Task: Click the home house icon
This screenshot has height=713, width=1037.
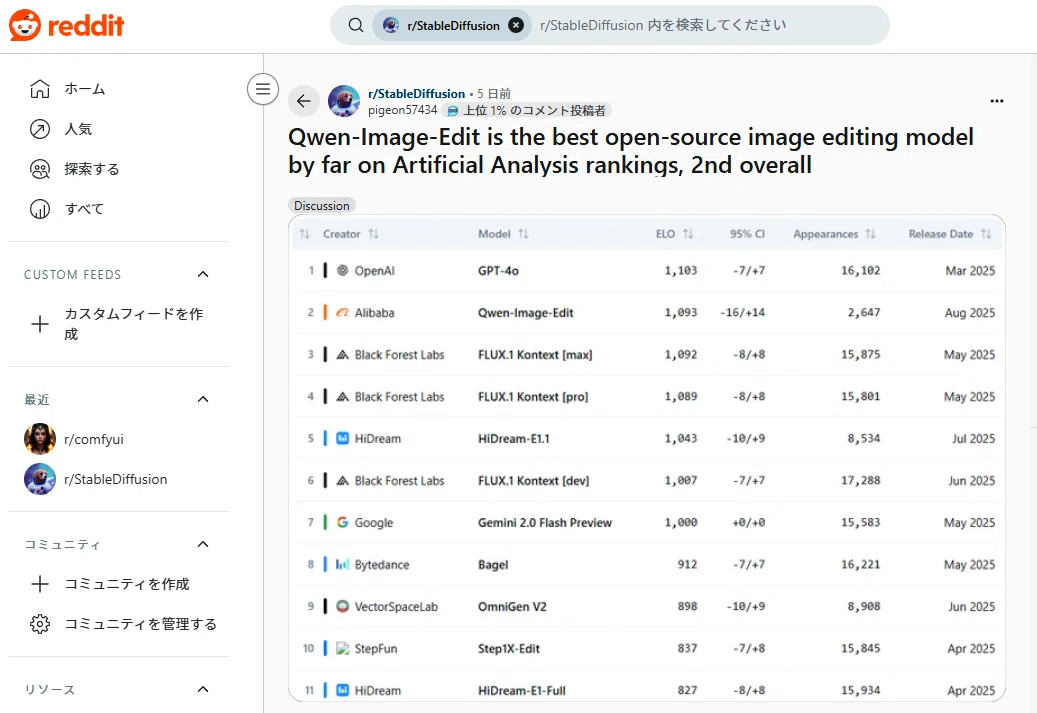Action: (x=40, y=89)
